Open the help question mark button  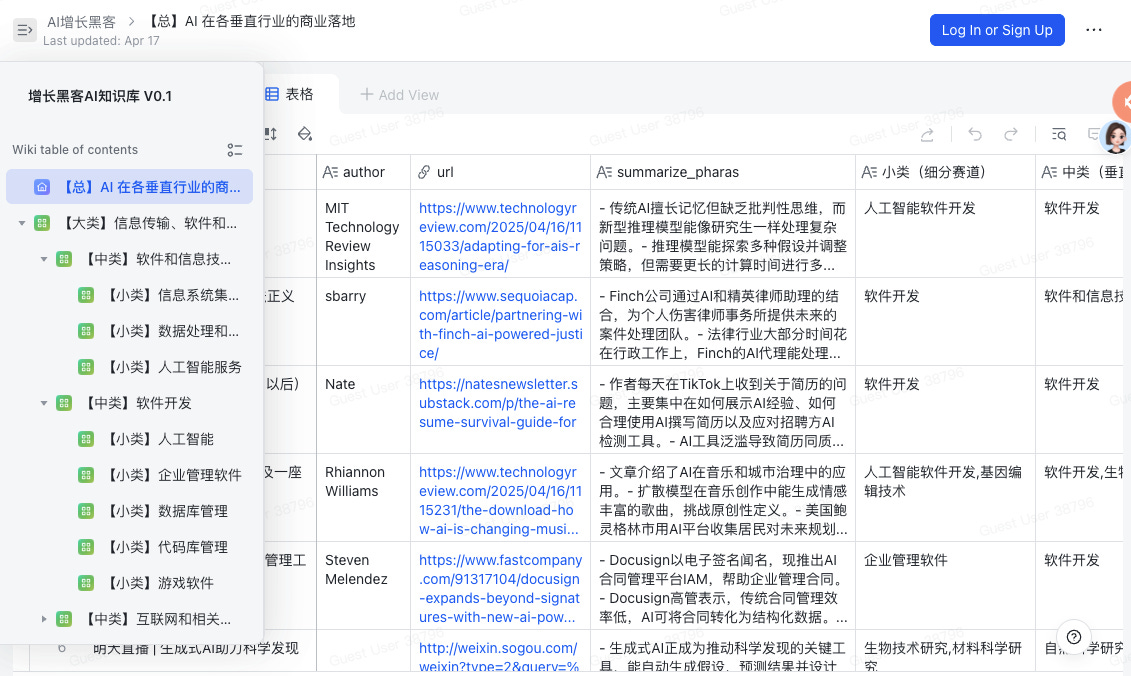pos(1073,636)
